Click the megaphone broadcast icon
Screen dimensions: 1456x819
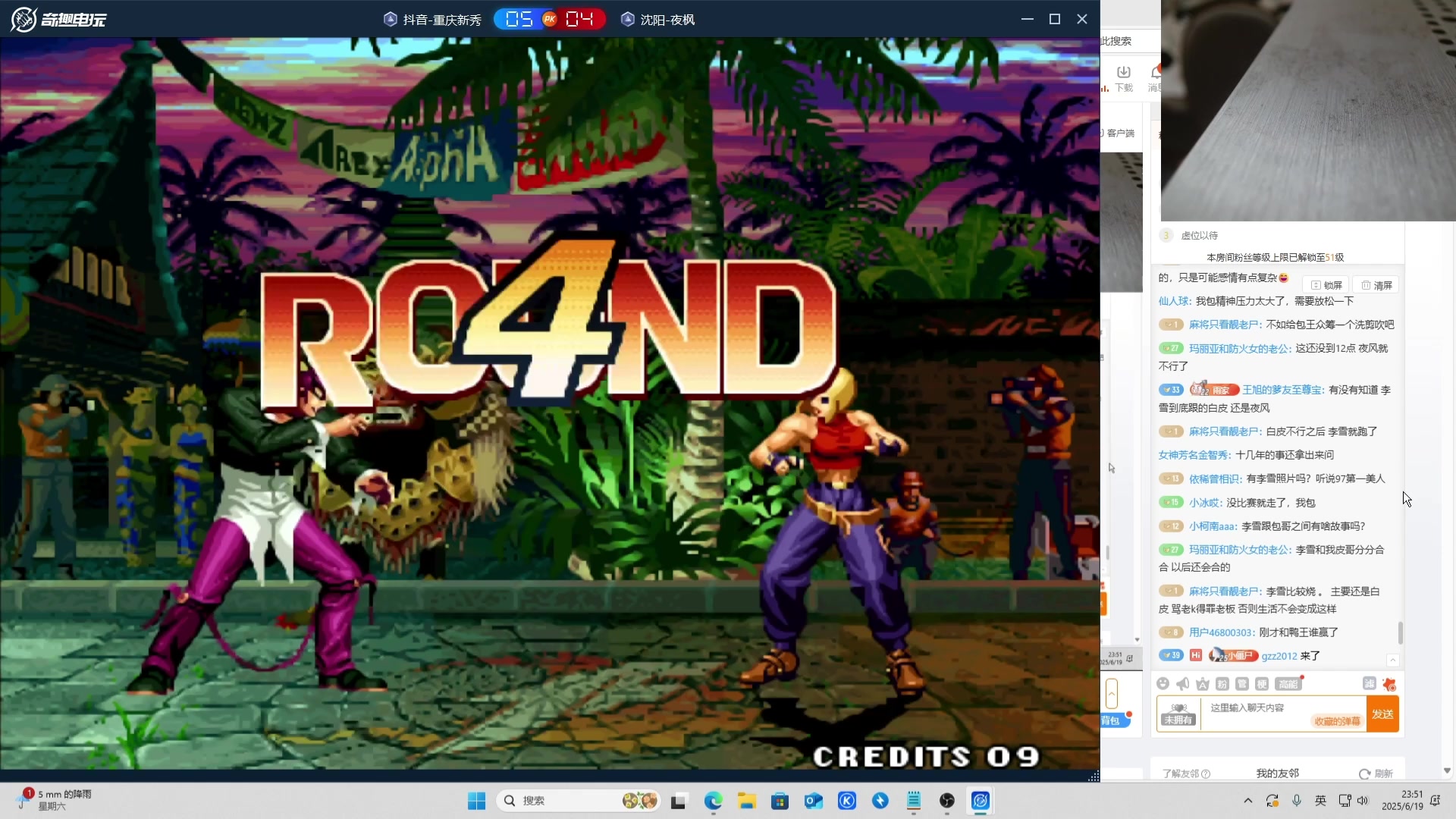[x=1182, y=684]
